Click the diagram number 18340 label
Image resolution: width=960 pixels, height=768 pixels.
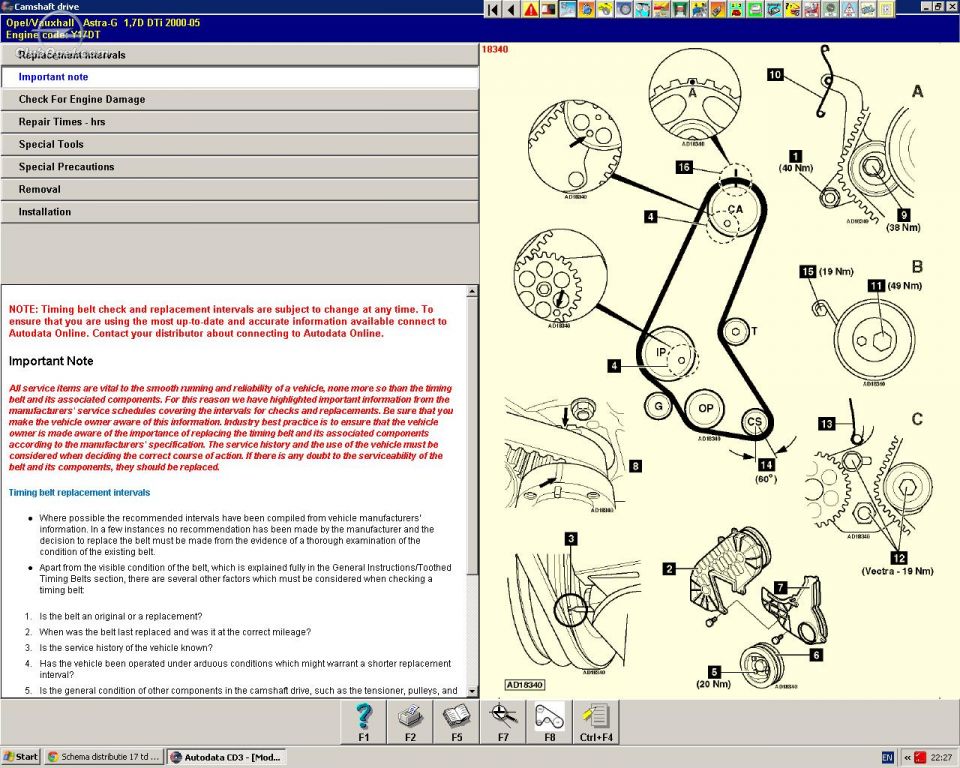pos(495,50)
